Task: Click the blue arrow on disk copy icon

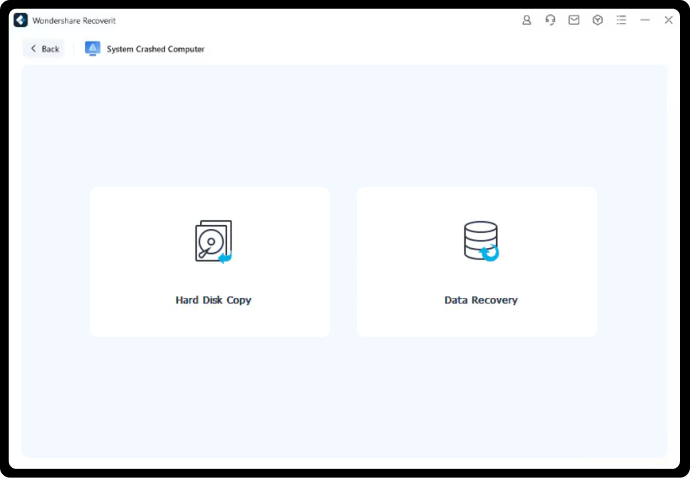Action: (x=225, y=257)
